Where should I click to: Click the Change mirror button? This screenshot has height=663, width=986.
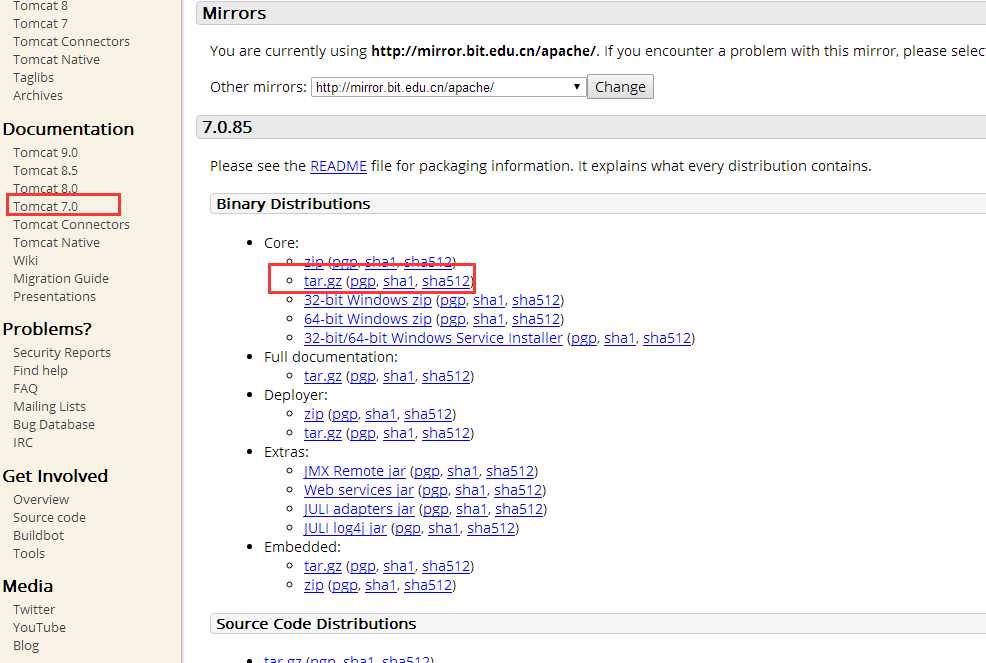620,87
